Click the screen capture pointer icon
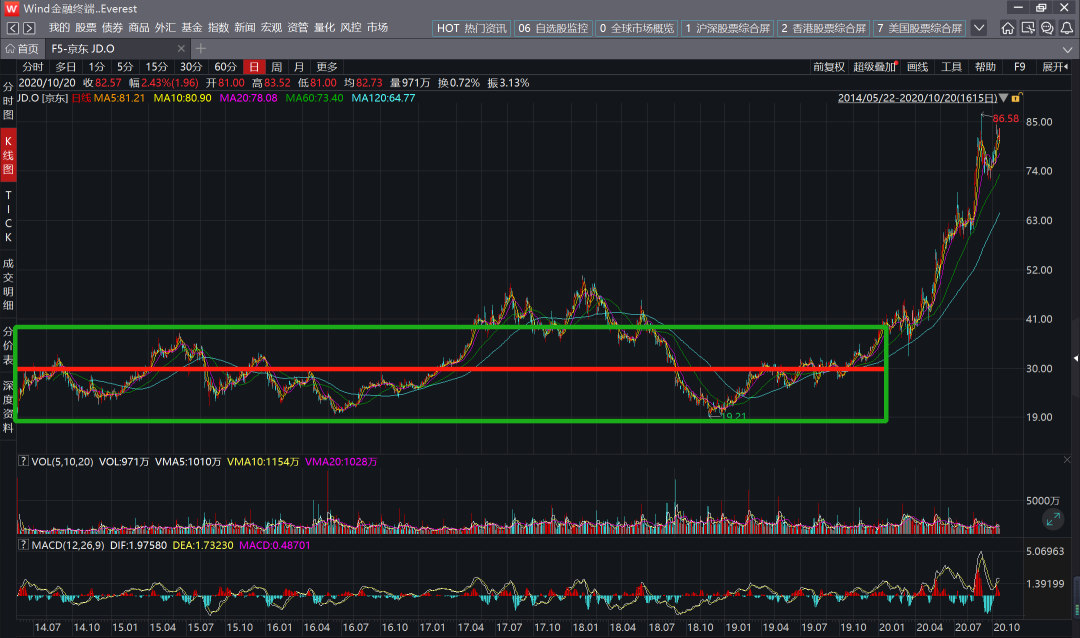Viewport: 1080px width, 638px height. [1028, 28]
